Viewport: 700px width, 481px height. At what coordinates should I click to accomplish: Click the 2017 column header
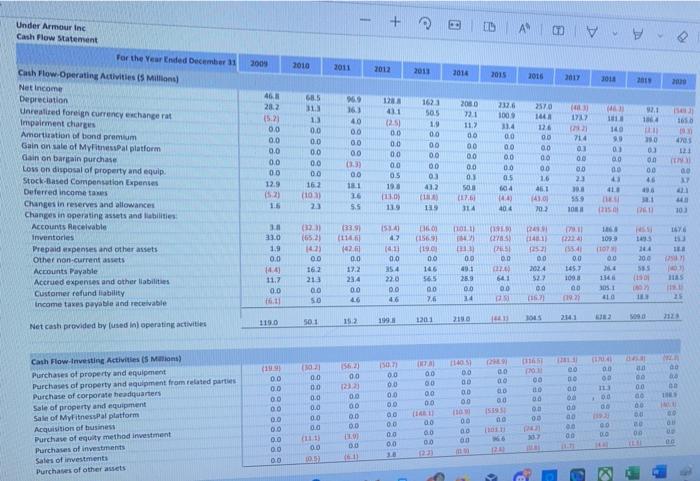[572, 77]
